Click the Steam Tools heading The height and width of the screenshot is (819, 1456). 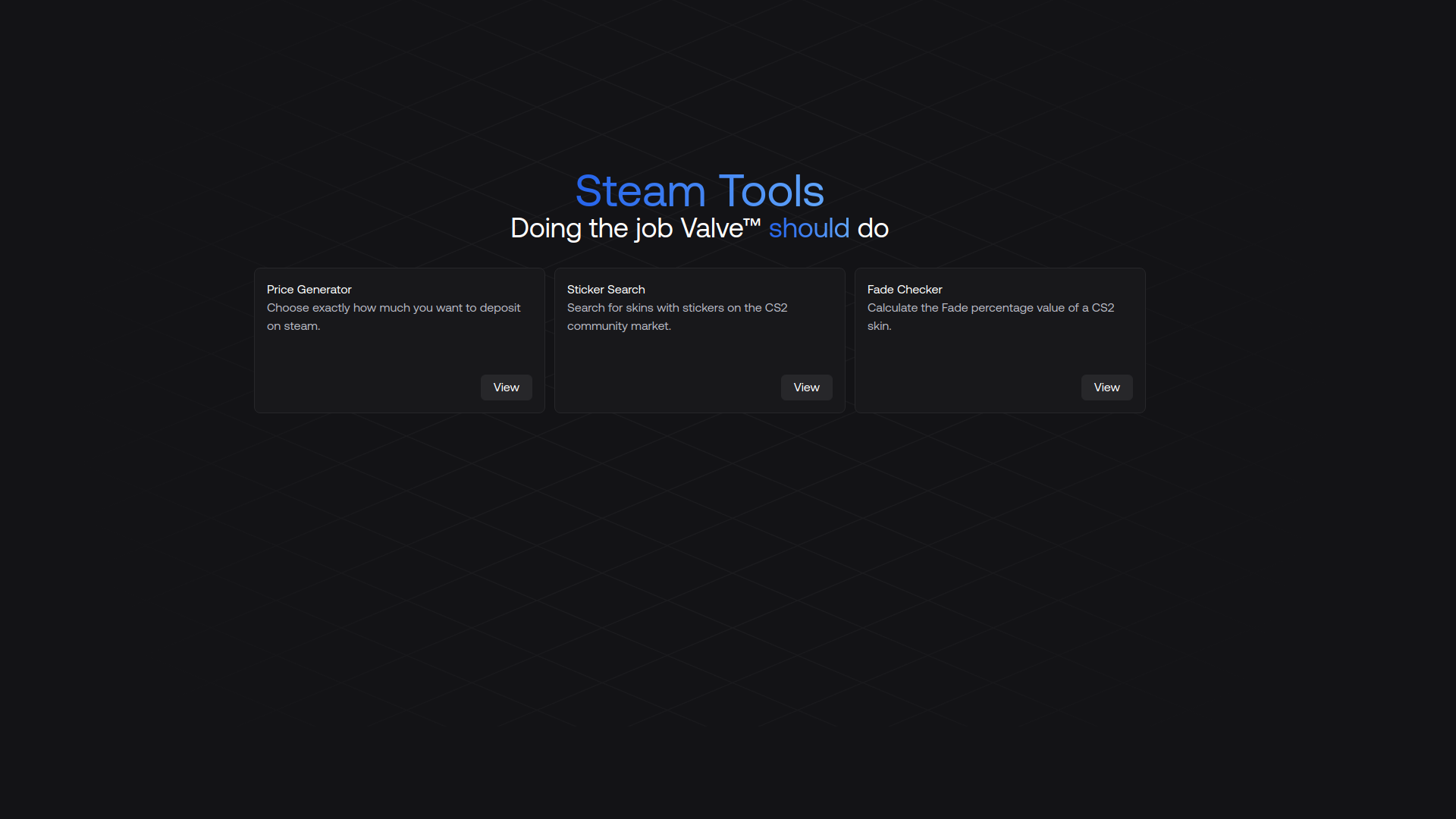pos(699,190)
